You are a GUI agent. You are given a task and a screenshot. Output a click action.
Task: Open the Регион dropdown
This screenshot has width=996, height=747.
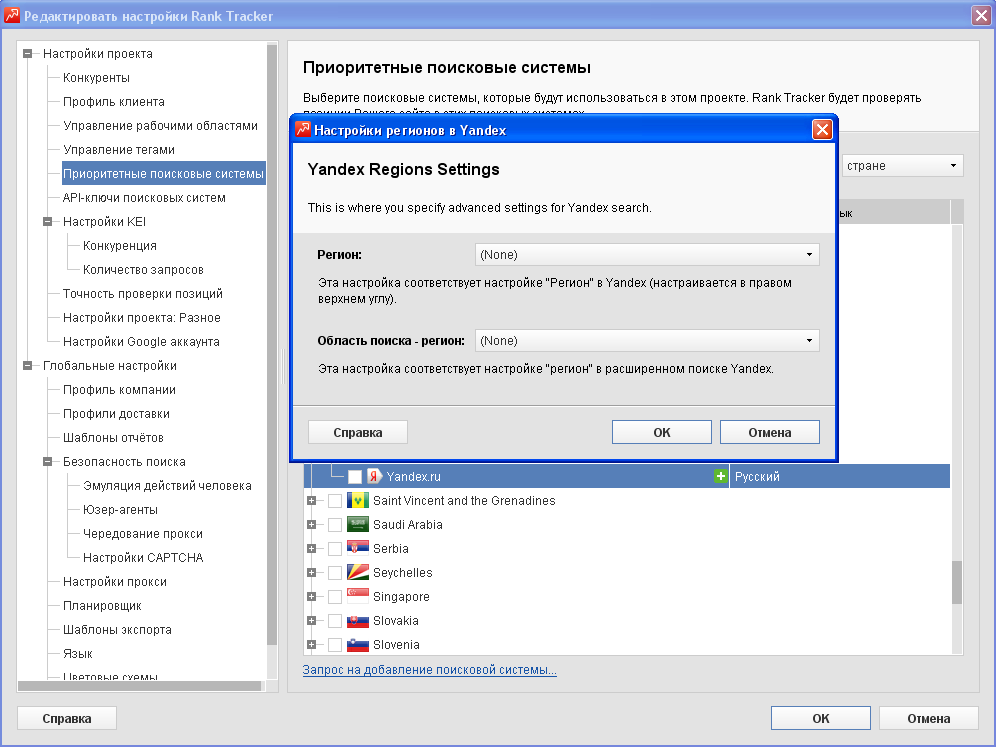click(x=647, y=255)
